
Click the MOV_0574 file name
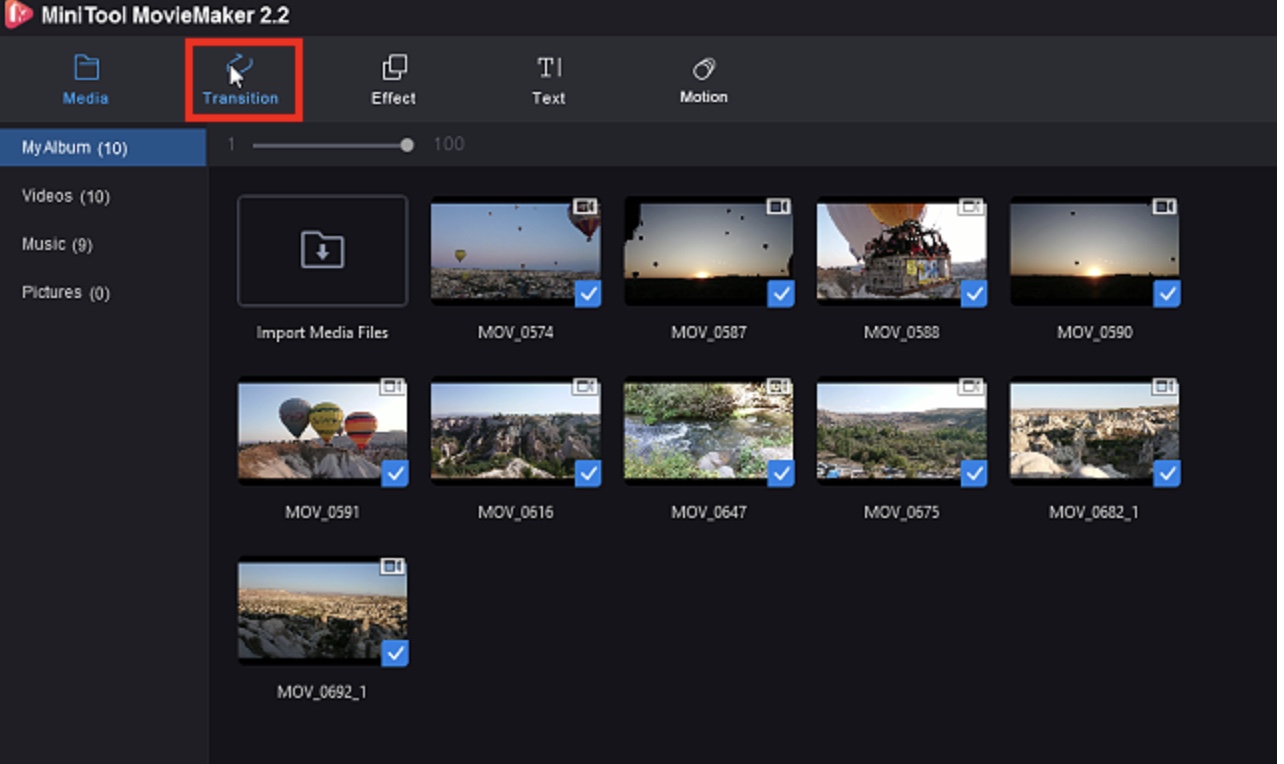pos(516,332)
